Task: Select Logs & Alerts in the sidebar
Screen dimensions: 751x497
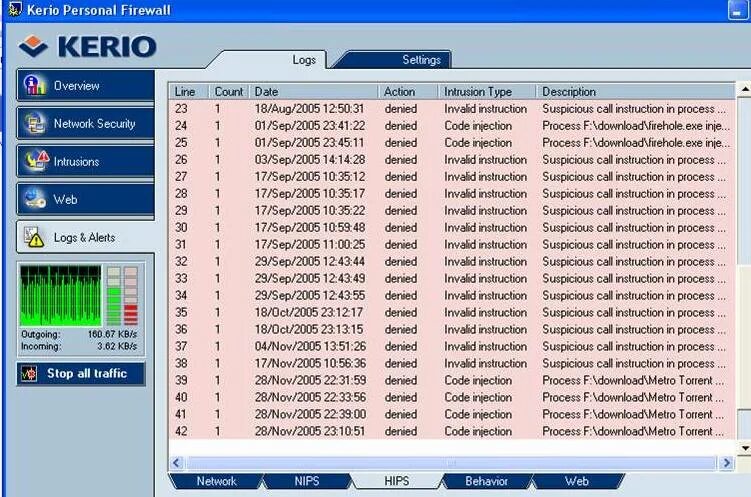Action: (x=85, y=237)
